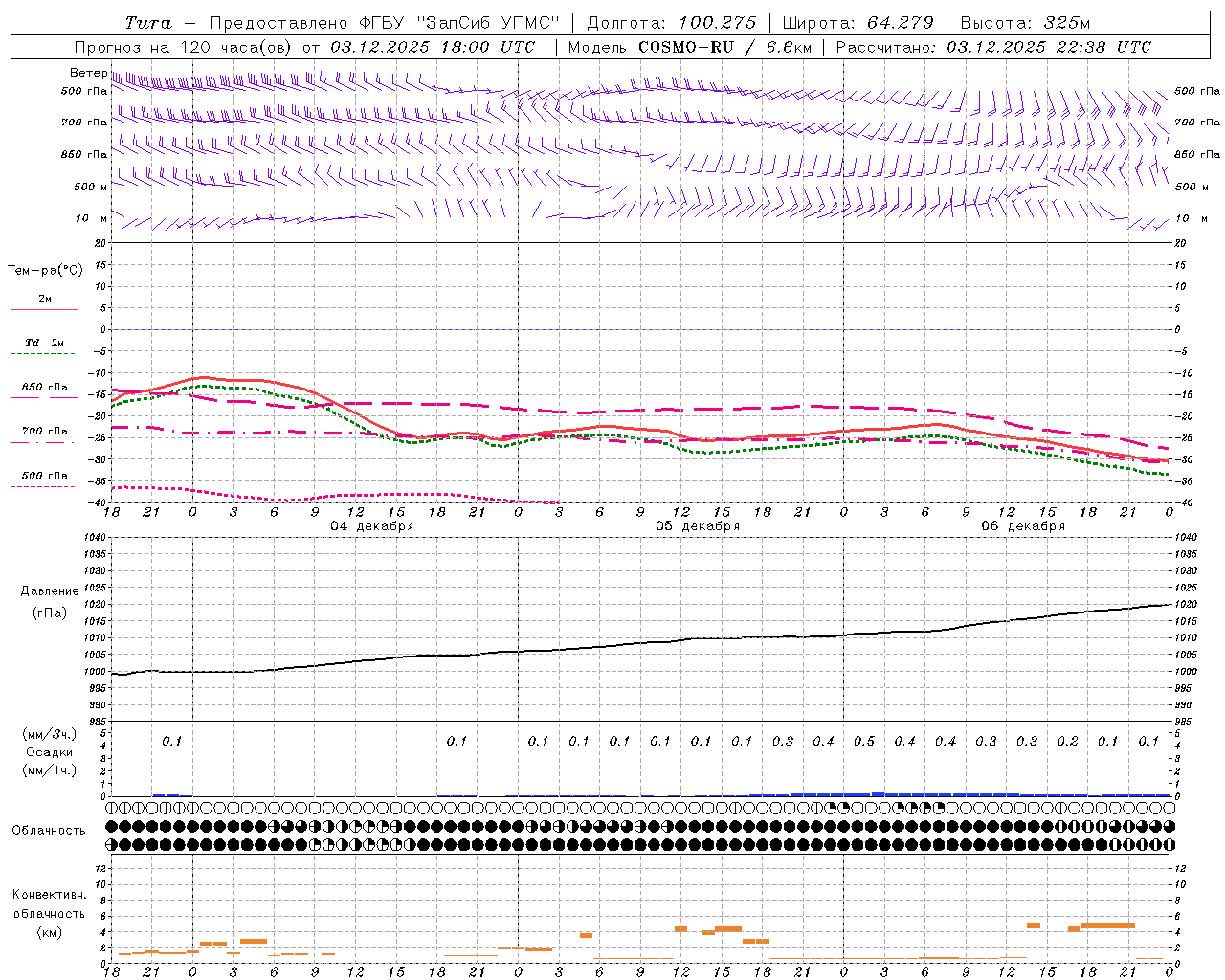The image size is (1225, 980).
Task: Click the "Давление" pressure panel label
Action: tap(50, 591)
